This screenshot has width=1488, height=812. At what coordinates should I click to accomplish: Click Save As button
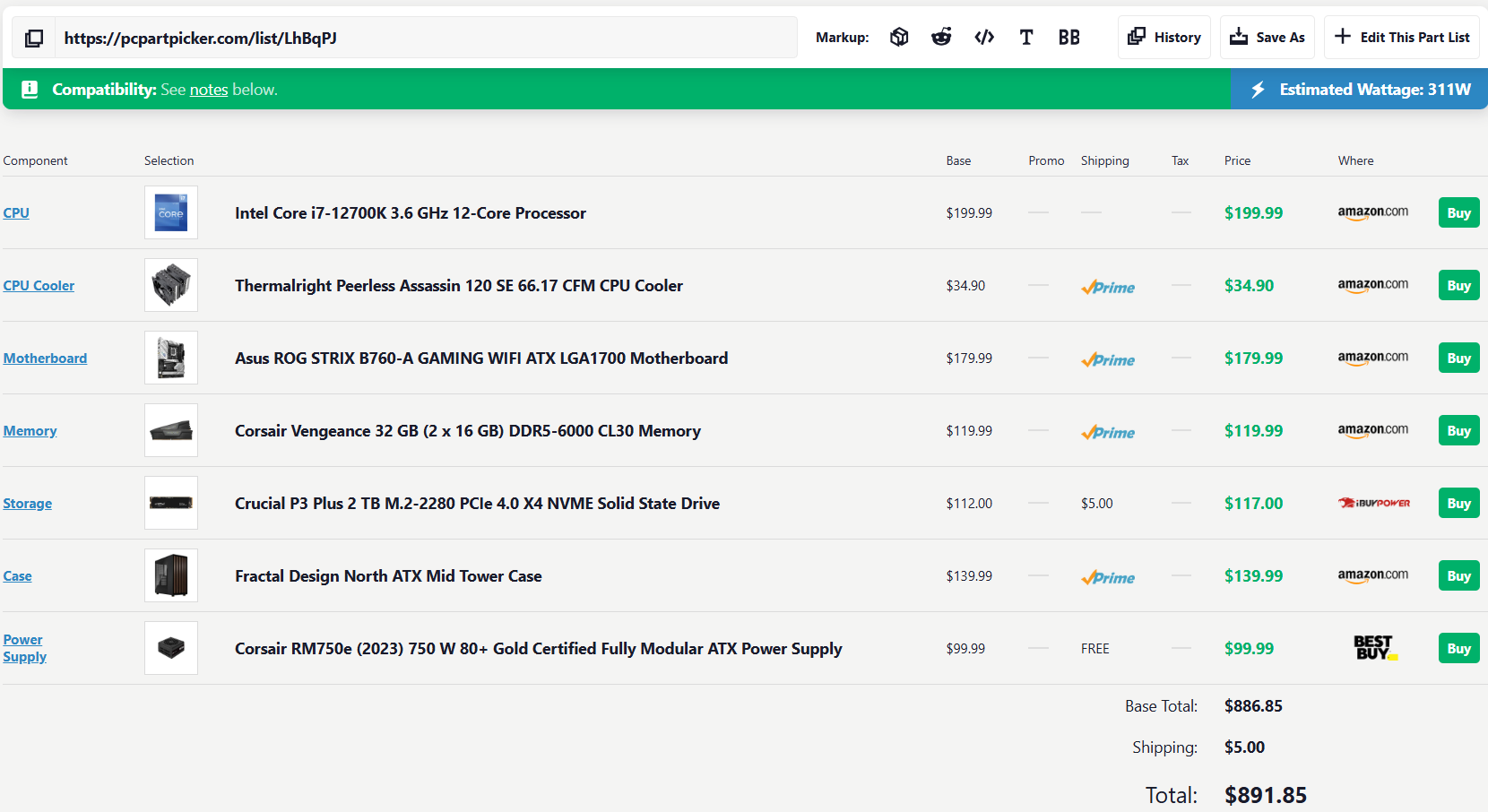(x=1267, y=37)
